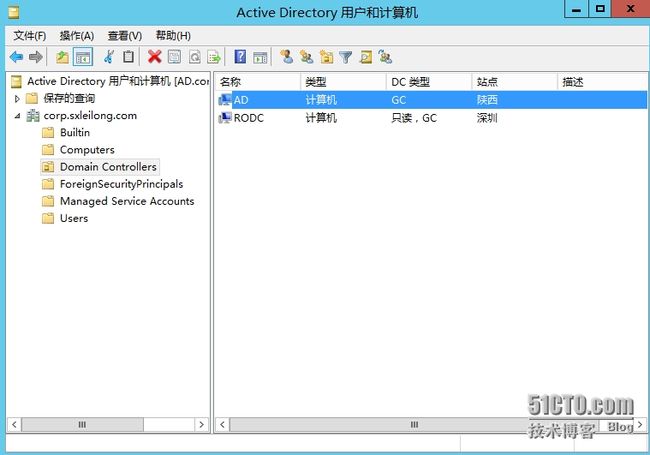
Task: Toggle the console tree show/hide icon
Action: (x=82, y=57)
